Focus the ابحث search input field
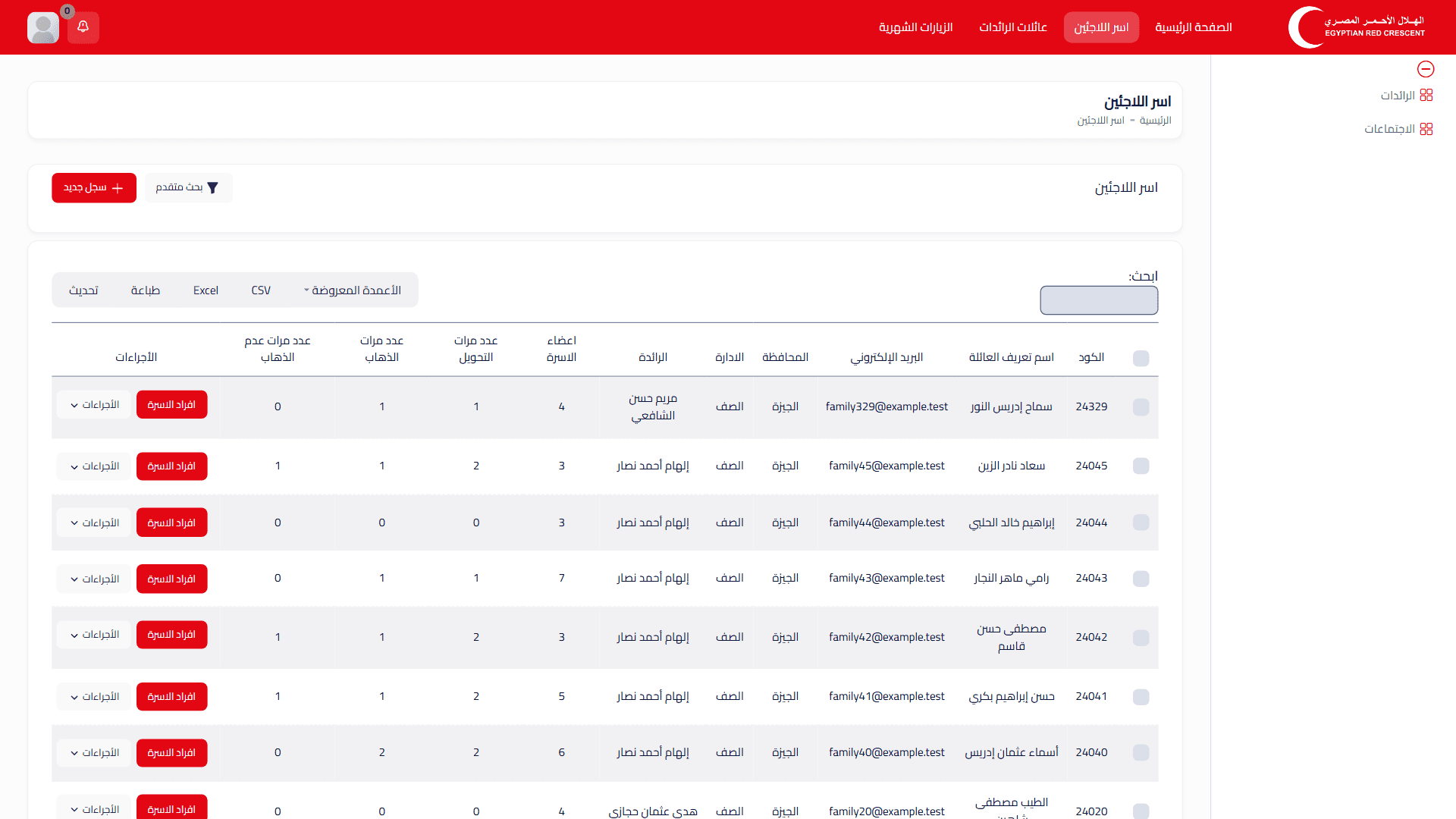This screenshot has height=819, width=1456. tap(1099, 300)
